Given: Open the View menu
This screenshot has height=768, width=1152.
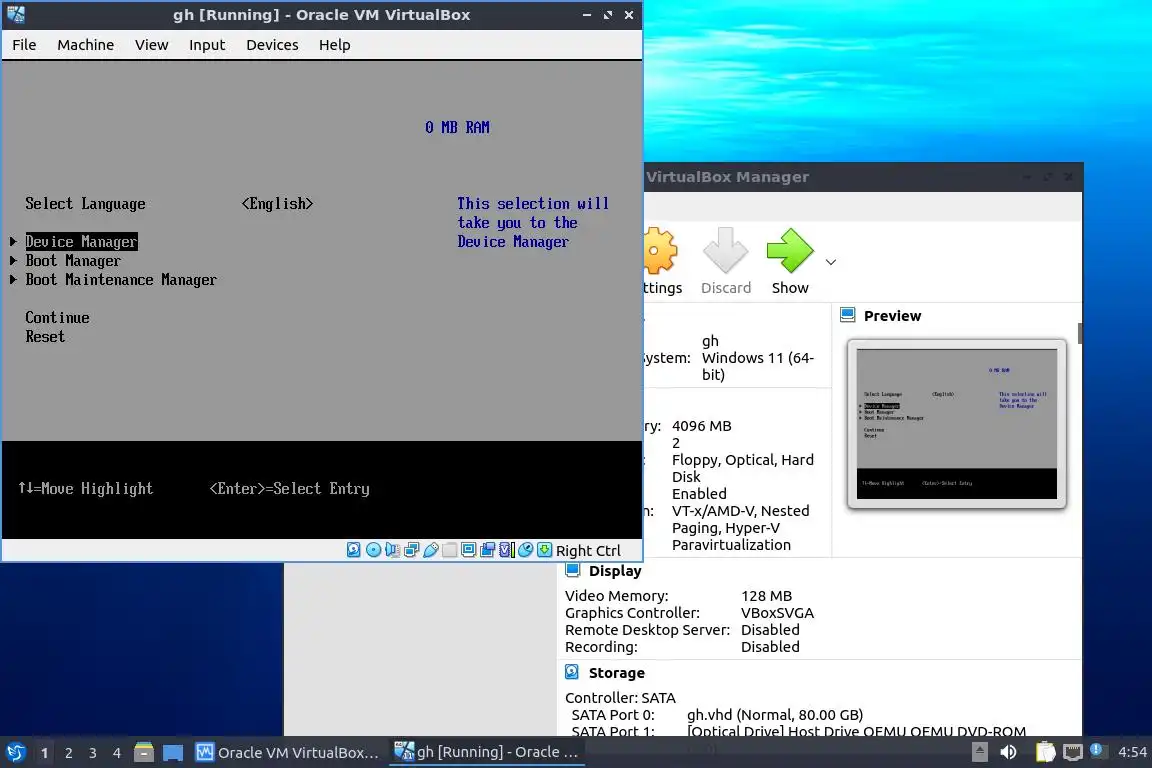Looking at the screenshot, I should point(151,45).
